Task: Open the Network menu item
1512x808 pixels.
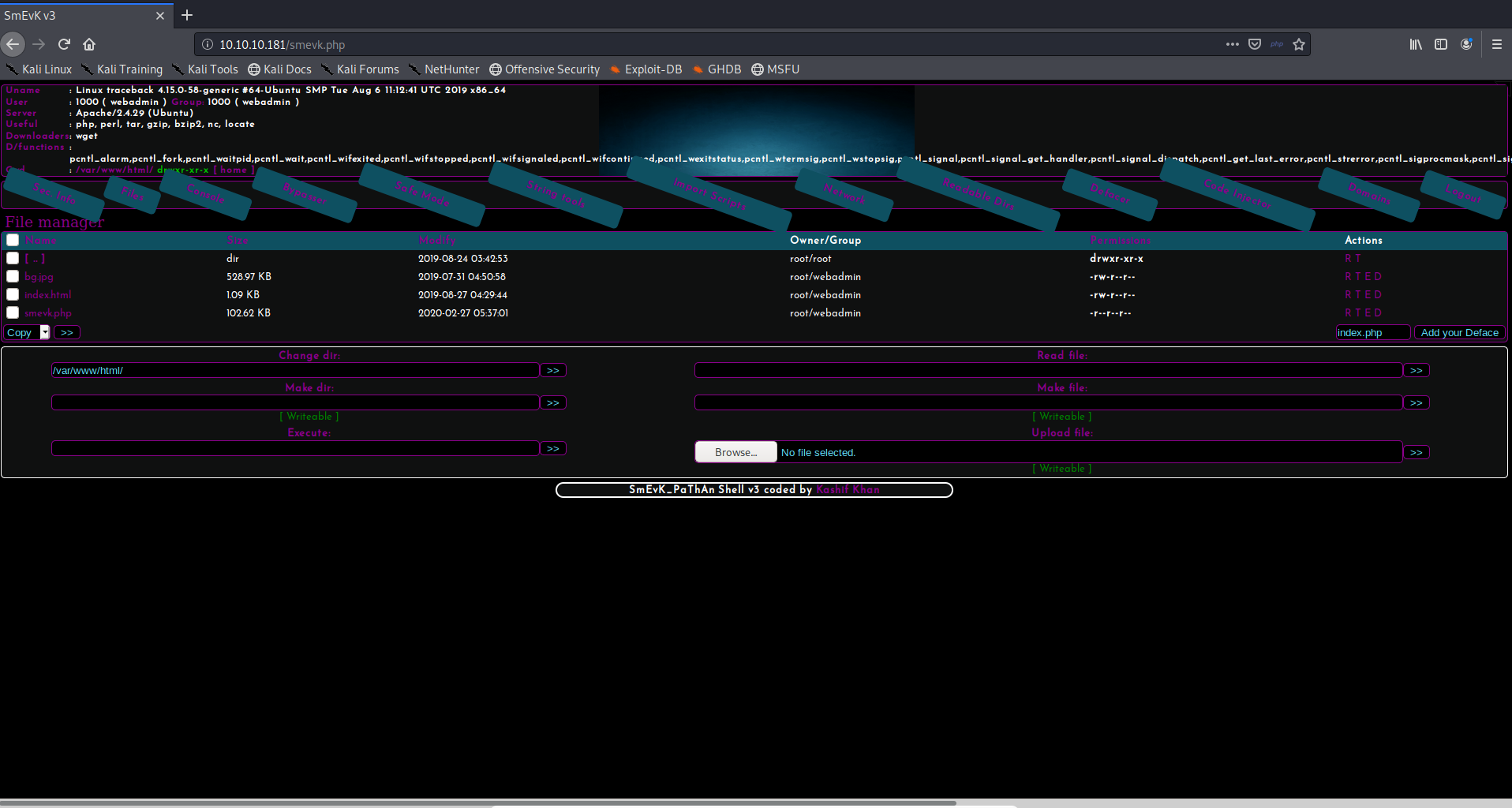Action: (844, 194)
